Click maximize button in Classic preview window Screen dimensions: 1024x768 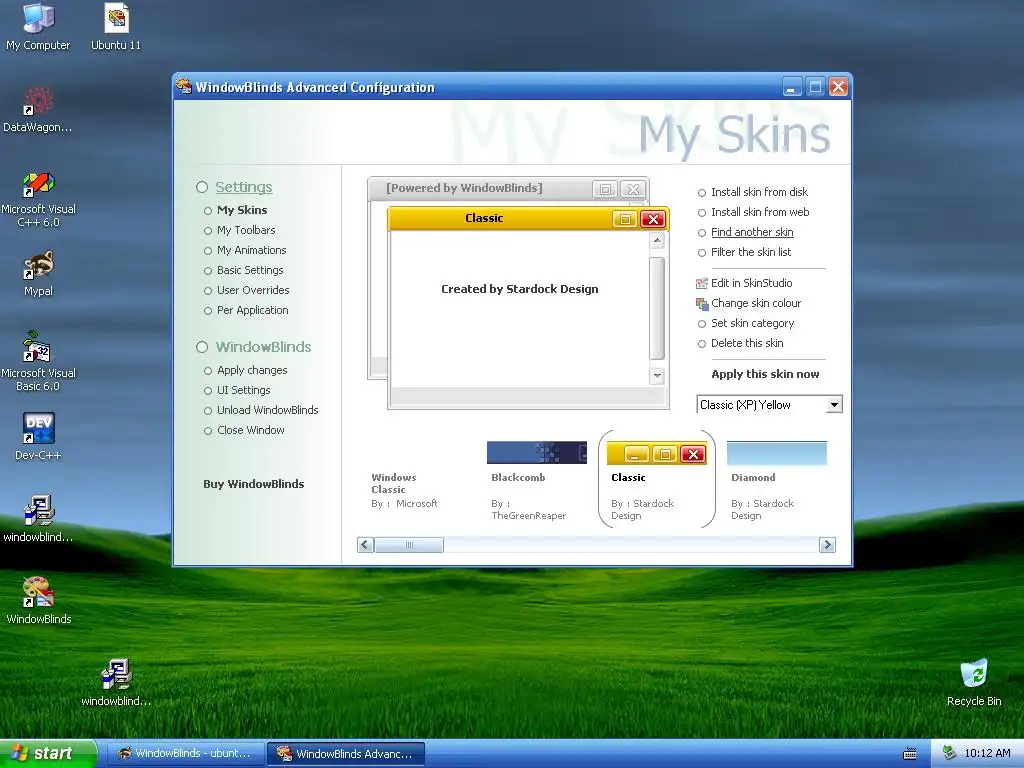pyautogui.click(x=625, y=219)
